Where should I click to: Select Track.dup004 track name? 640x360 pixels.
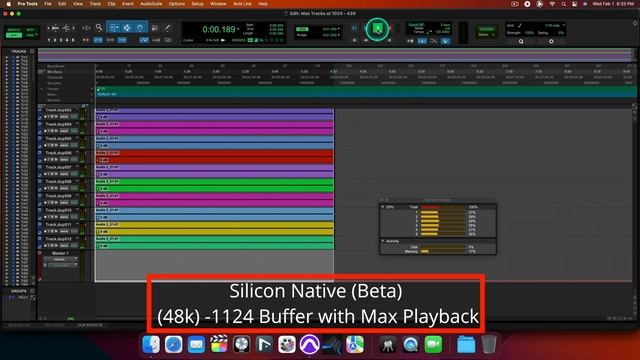(x=58, y=124)
